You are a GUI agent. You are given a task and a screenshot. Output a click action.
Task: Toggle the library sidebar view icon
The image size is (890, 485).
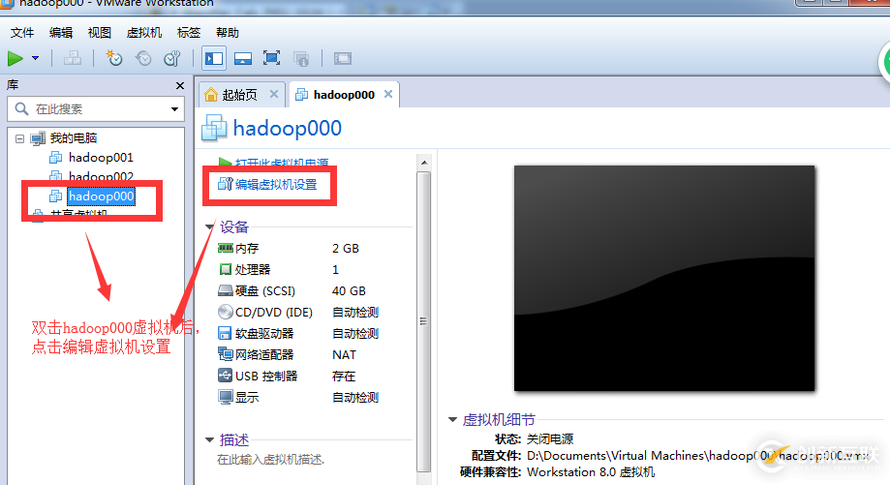[x=214, y=58]
